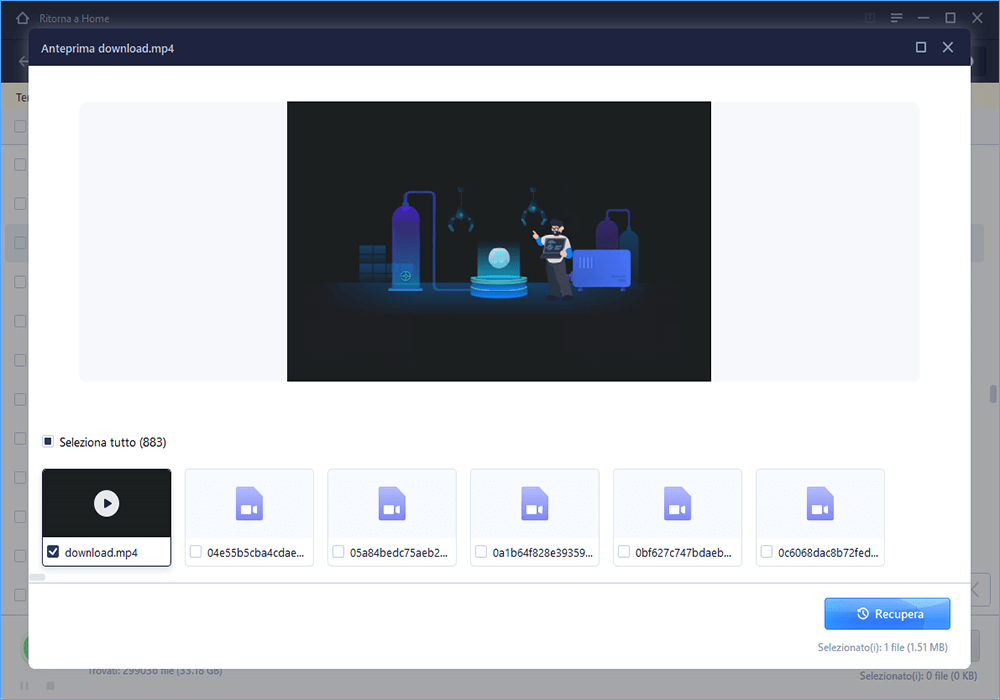Click the Ritorna a Home icon
1000x700 pixels.
[x=22, y=18]
